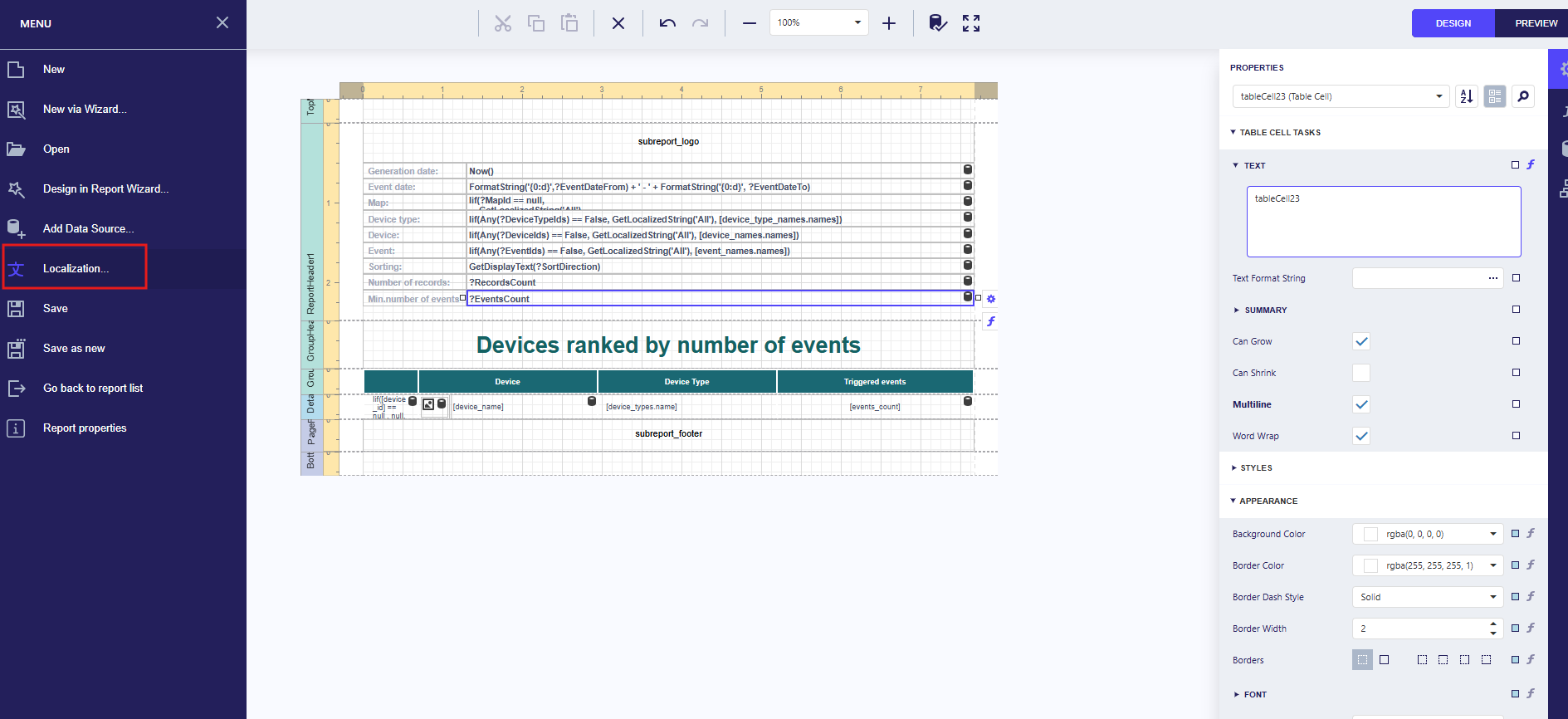The height and width of the screenshot is (719, 1568).
Task: Open the properties search magnifier icon
Action: (1523, 96)
